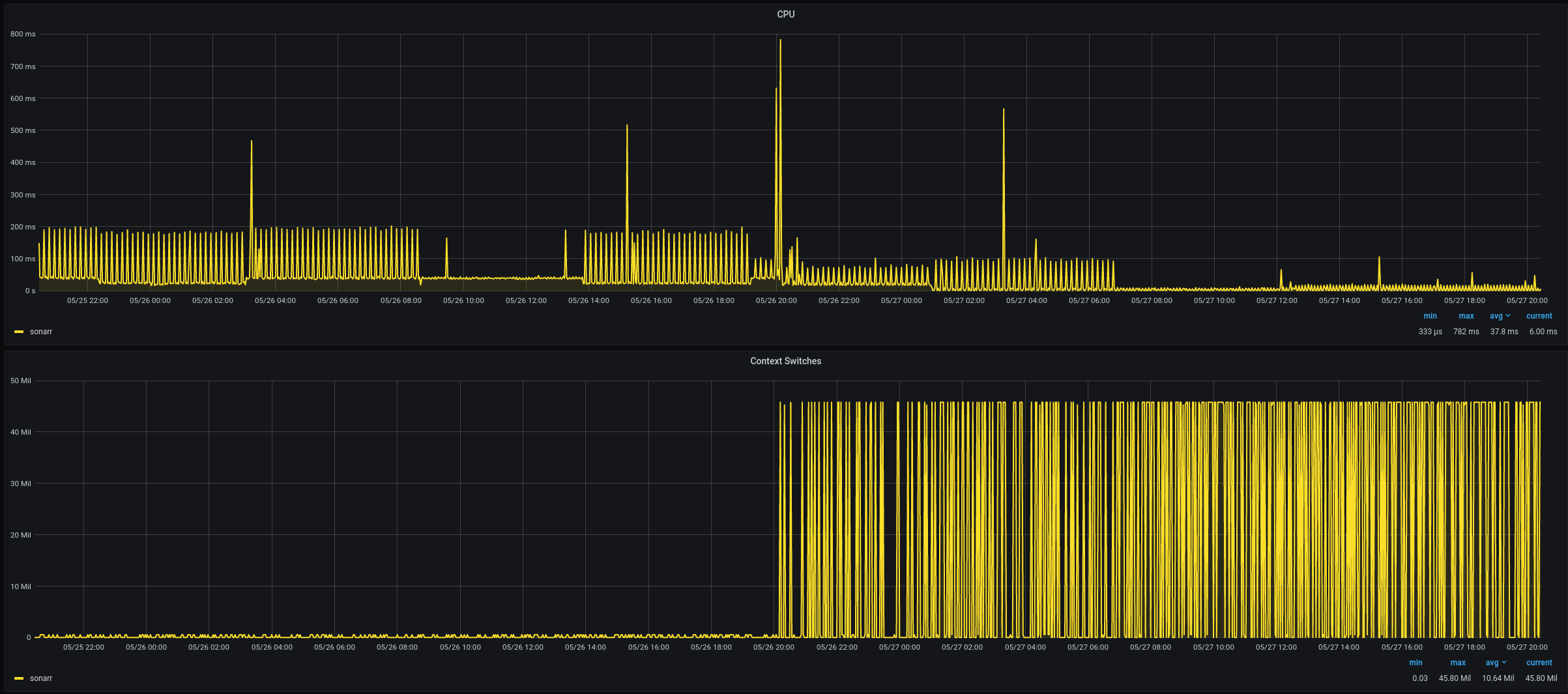This screenshot has height=694, width=1568.
Task: Click the 6.00 ms current value in CPU legend
Action: pos(1543,332)
